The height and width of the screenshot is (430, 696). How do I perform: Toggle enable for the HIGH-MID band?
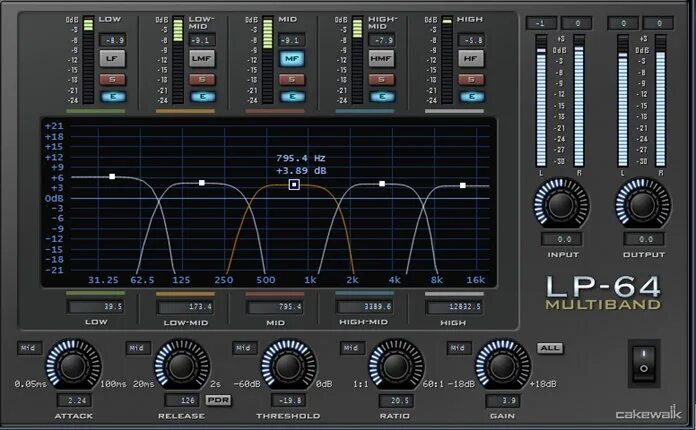coord(382,96)
